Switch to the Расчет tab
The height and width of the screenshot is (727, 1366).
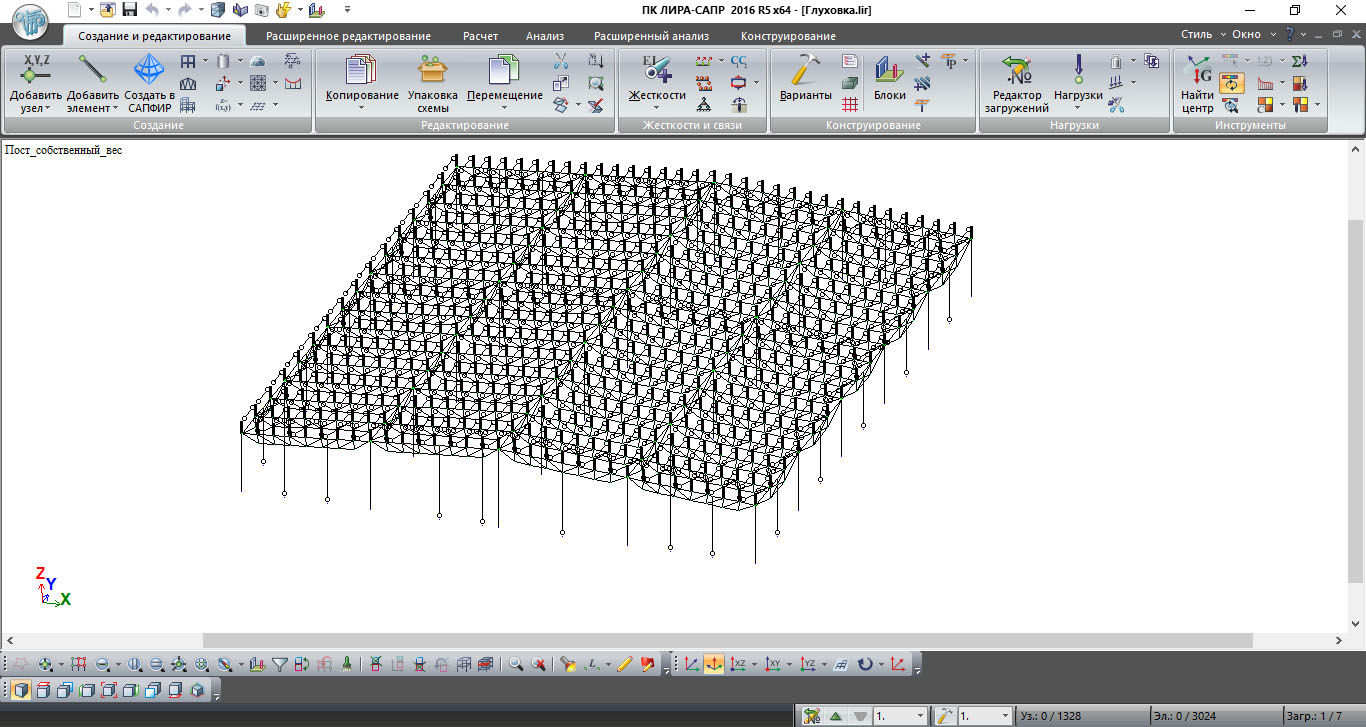click(480, 36)
